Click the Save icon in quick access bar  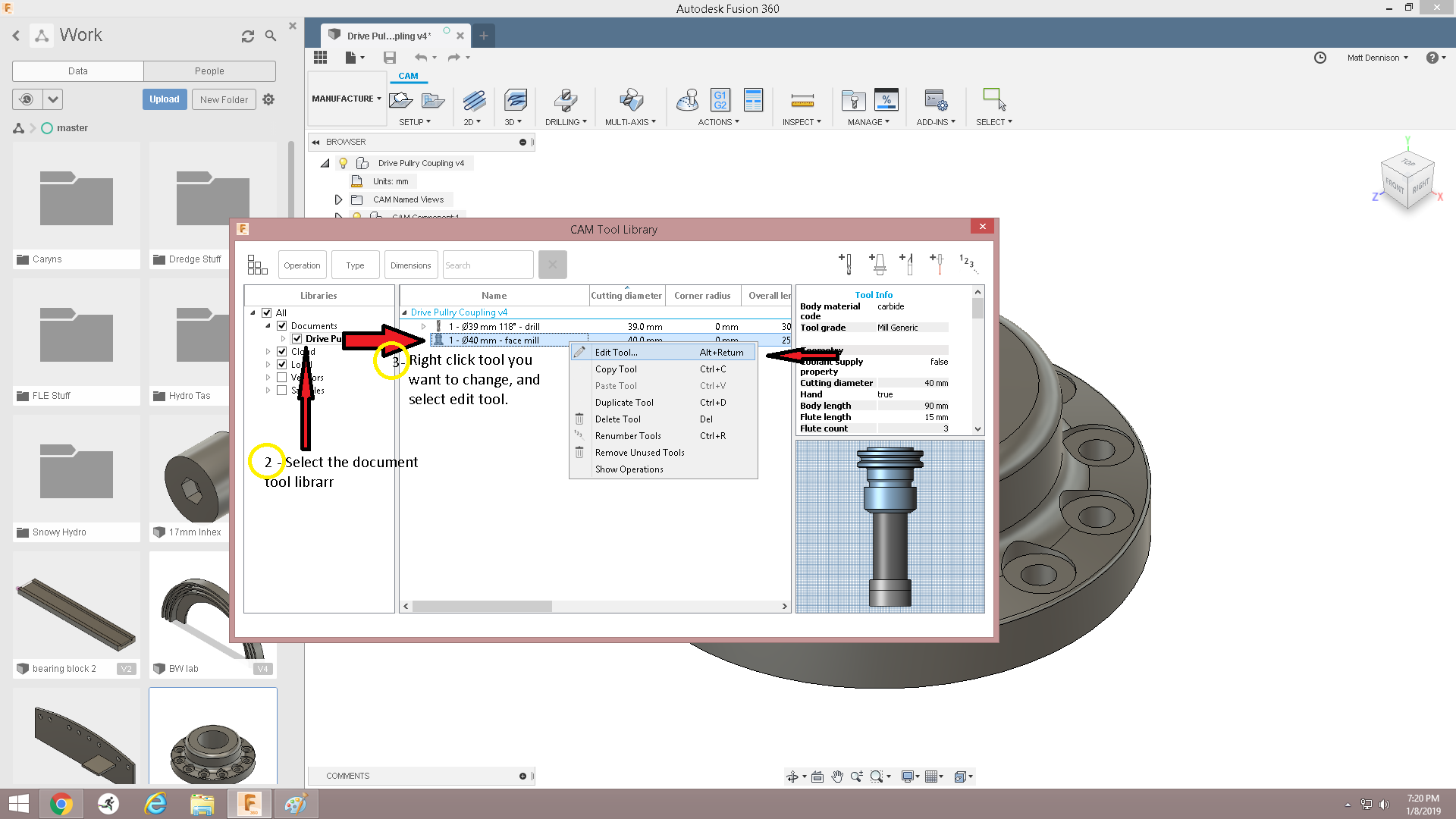[x=390, y=58]
